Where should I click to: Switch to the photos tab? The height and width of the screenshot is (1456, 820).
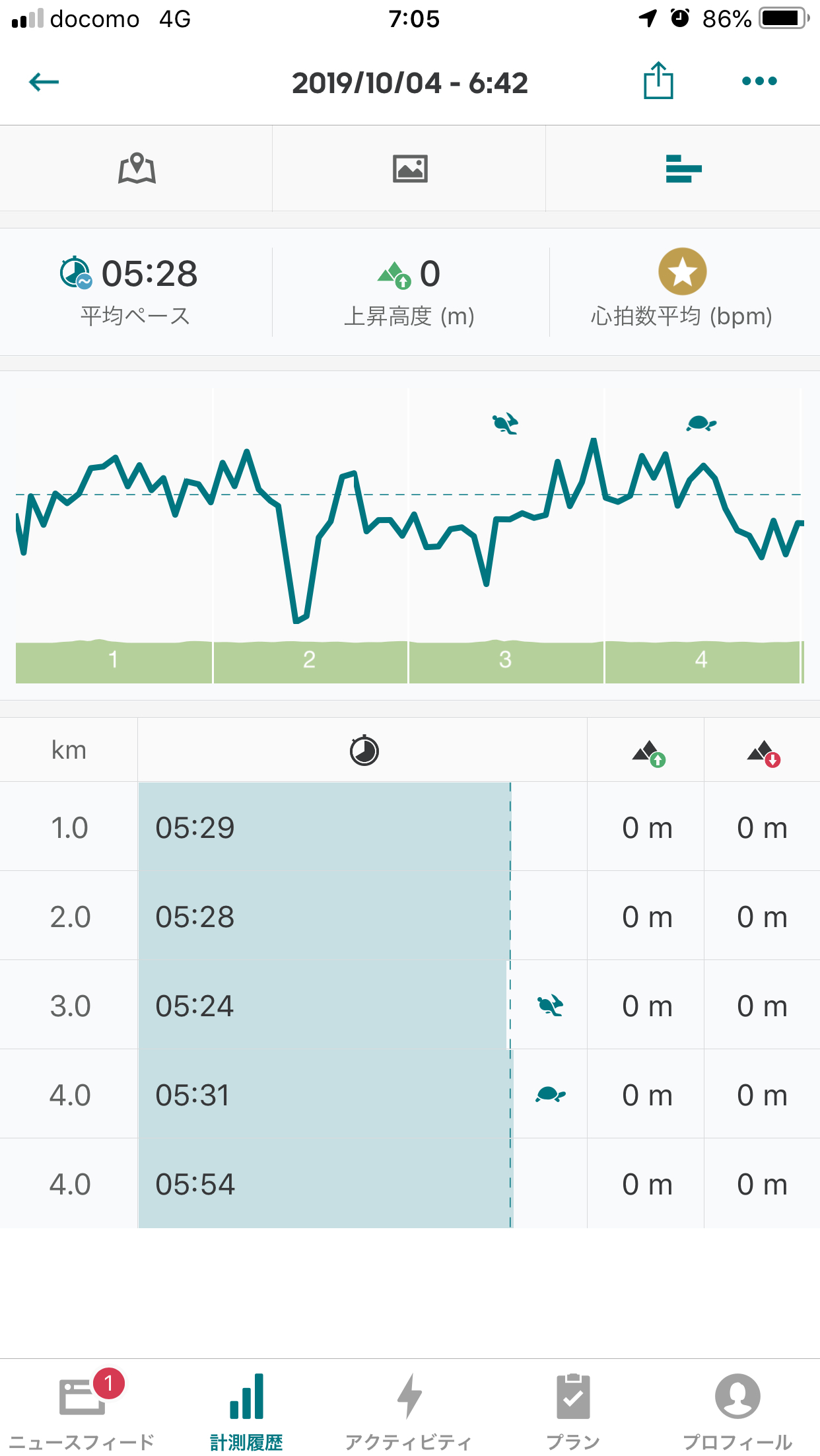click(410, 168)
